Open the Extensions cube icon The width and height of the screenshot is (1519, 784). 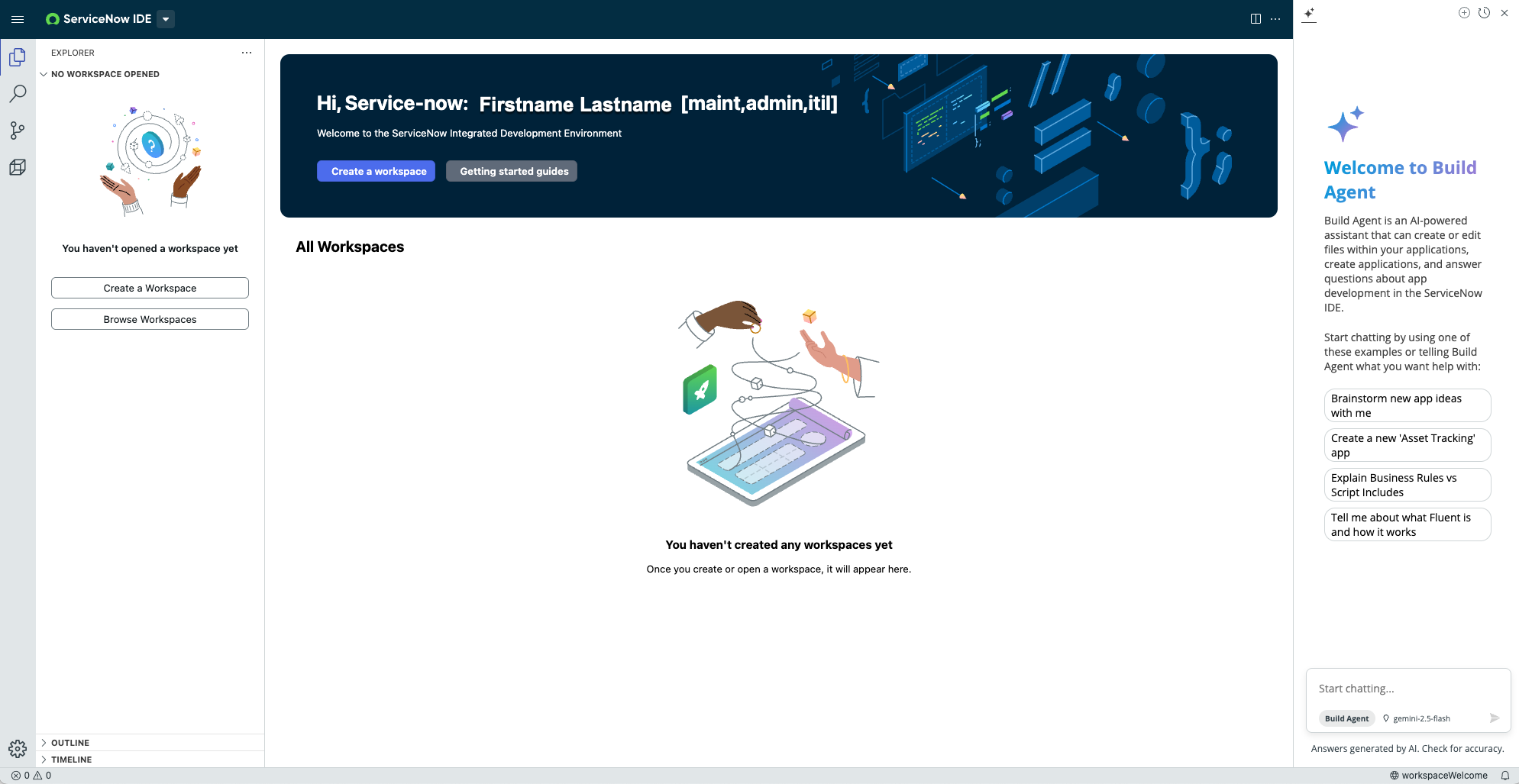(18, 167)
